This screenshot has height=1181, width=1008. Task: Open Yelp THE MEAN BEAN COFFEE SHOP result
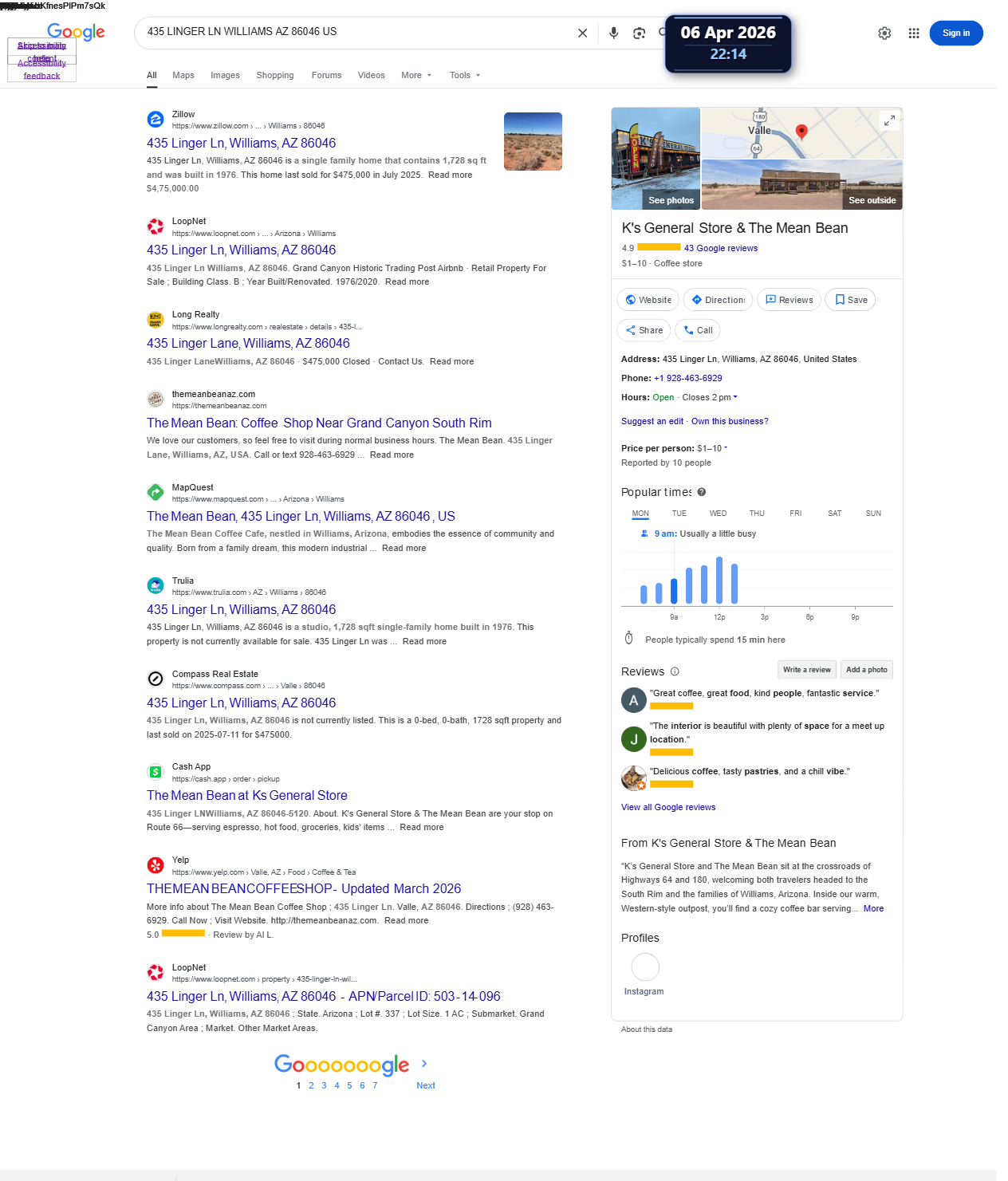point(304,888)
